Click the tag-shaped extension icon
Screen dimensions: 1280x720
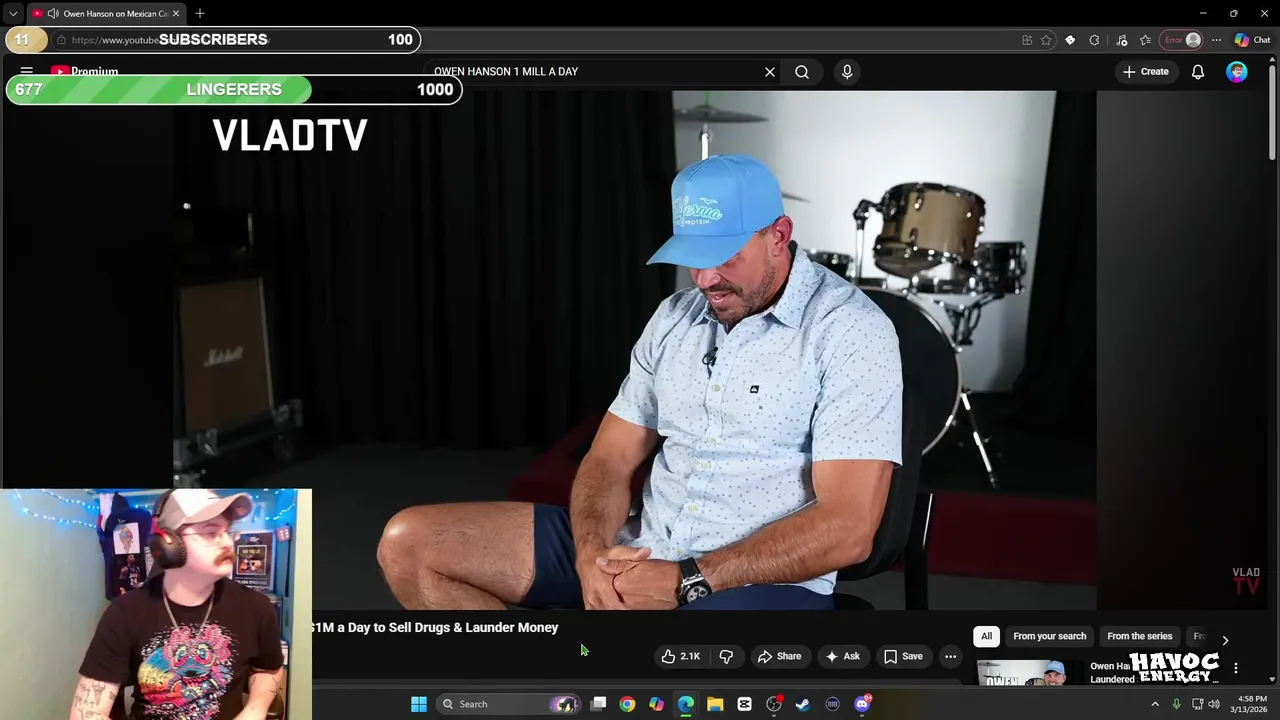[x=1070, y=40]
